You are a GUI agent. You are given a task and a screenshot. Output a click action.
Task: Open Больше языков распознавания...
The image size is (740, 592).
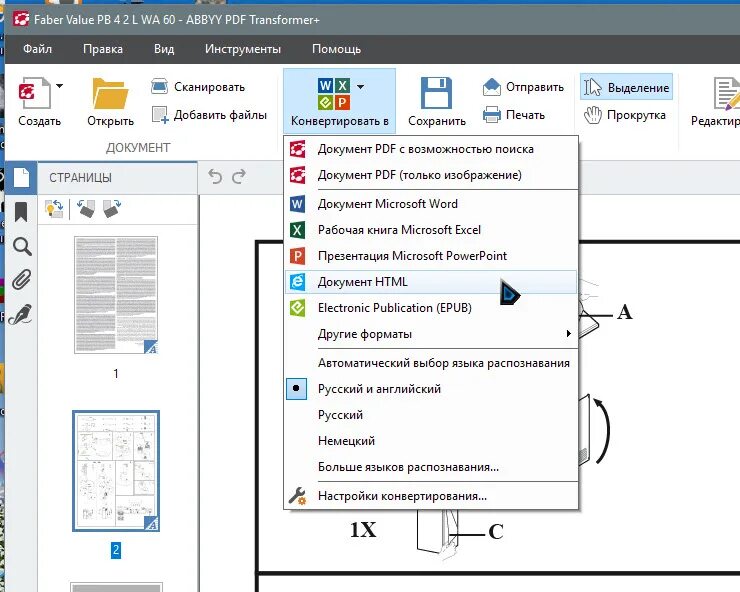tap(431, 467)
